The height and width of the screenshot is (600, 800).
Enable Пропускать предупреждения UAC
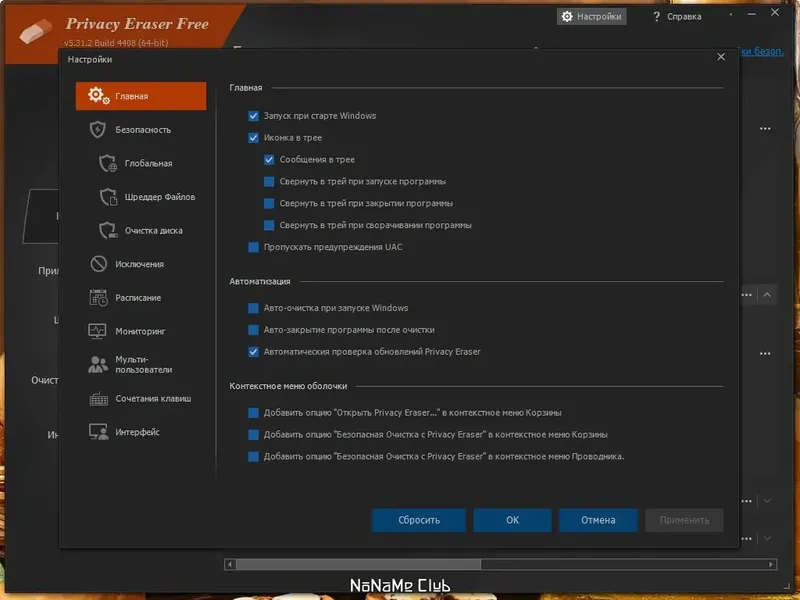[x=253, y=247]
